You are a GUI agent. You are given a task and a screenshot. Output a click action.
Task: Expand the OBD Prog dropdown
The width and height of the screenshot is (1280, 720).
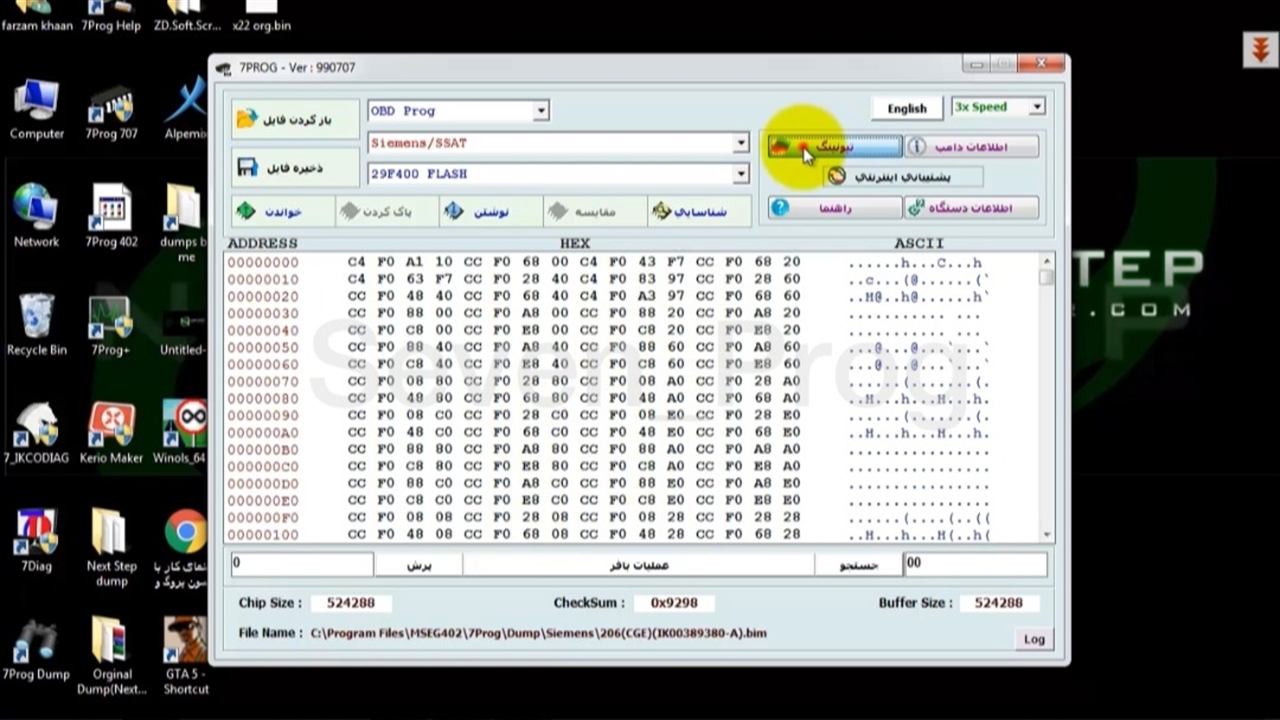(540, 111)
